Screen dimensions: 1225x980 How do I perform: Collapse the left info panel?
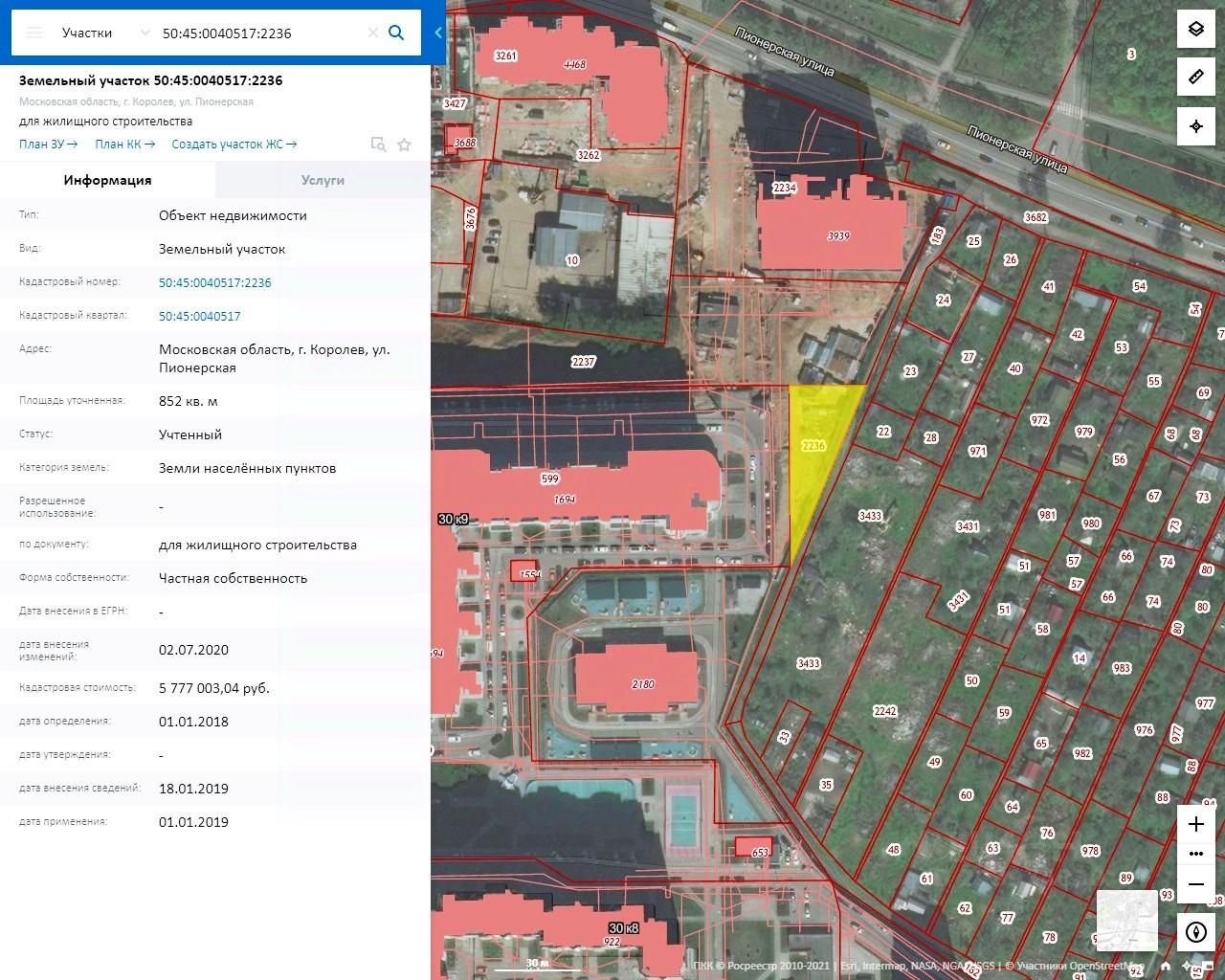(x=438, y=33)
